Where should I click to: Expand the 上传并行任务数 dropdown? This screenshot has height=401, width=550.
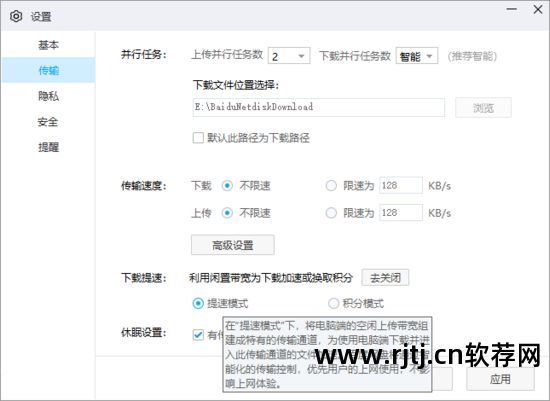[289, 56]
